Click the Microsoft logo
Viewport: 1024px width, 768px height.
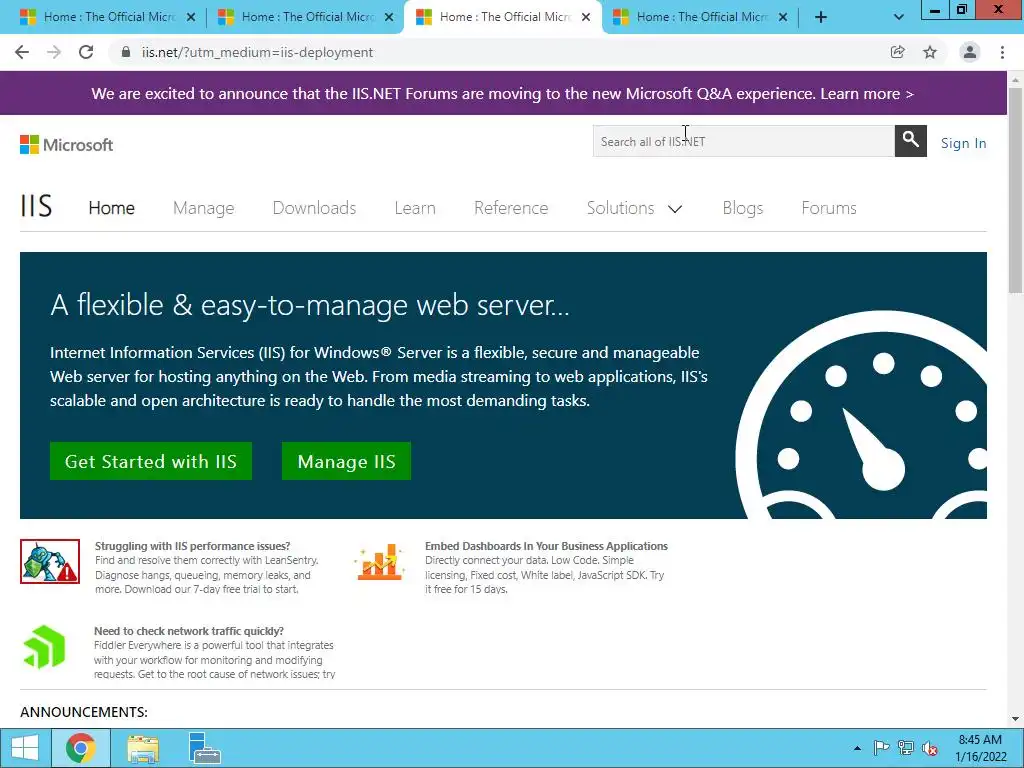[x=67, y=144]
